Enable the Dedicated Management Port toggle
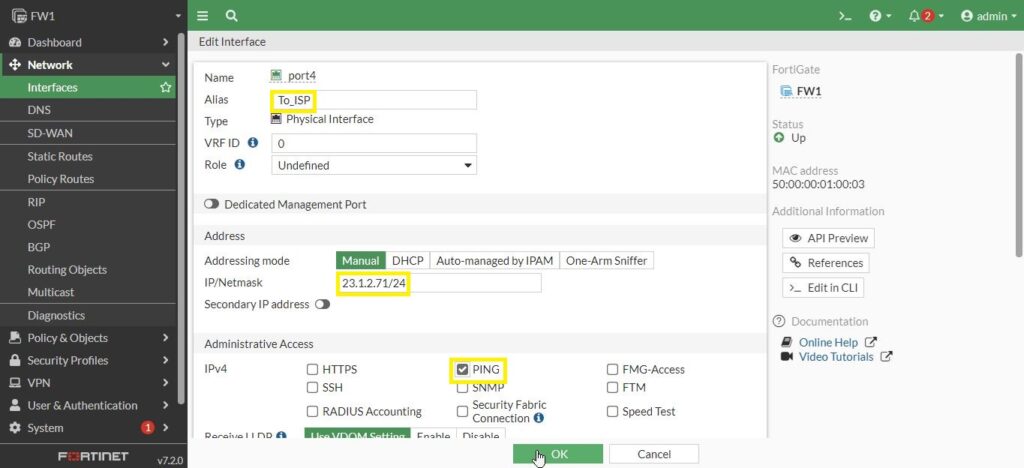Viewport: 1024px width, 468px height. [x=211, y=204]
